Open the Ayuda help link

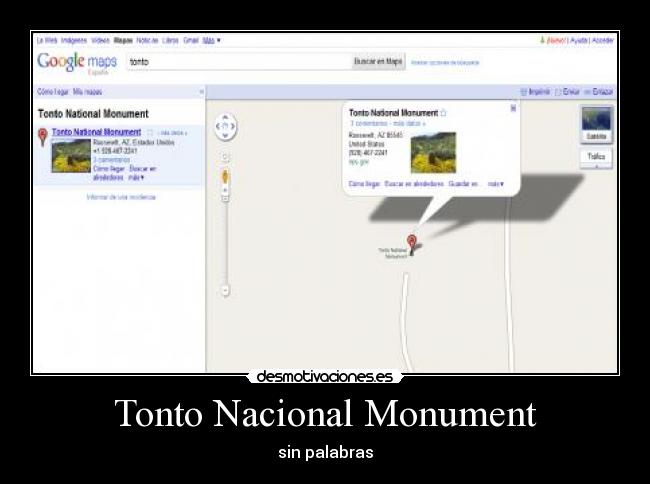[x=579, y=40]
